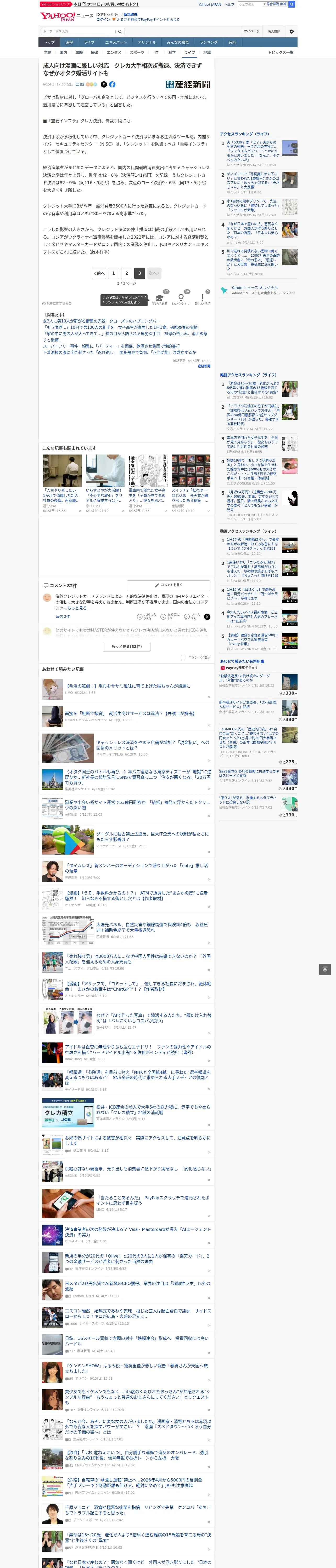Click 新しい視点 exclamation reaction
Screen dimensions: 336x1568
point(203,298)
